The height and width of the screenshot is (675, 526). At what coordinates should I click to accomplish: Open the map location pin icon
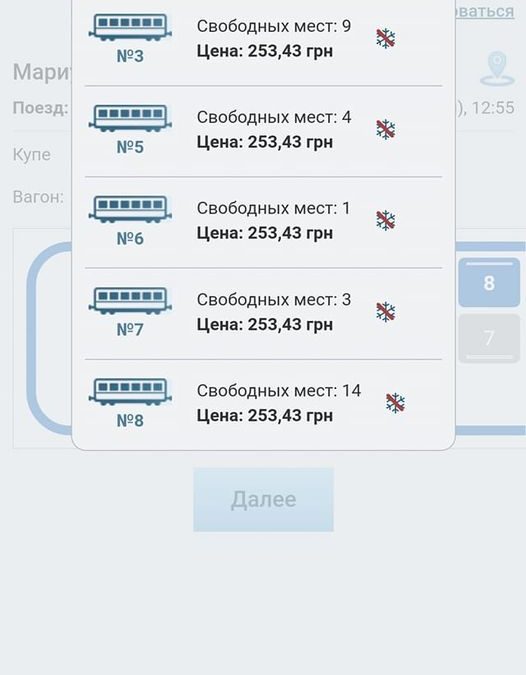click(497, 69)
